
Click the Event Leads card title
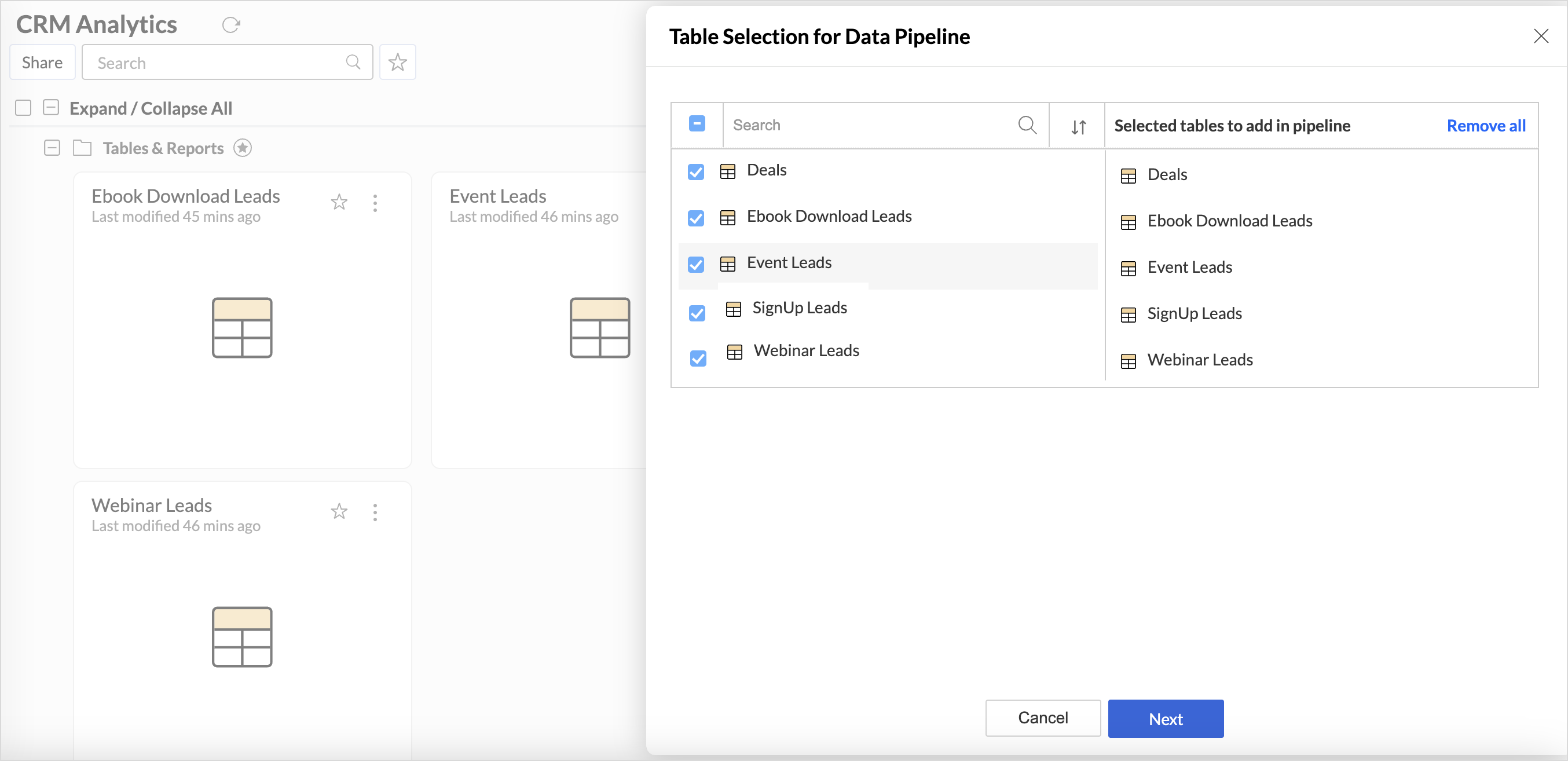(x=497, y=196)
